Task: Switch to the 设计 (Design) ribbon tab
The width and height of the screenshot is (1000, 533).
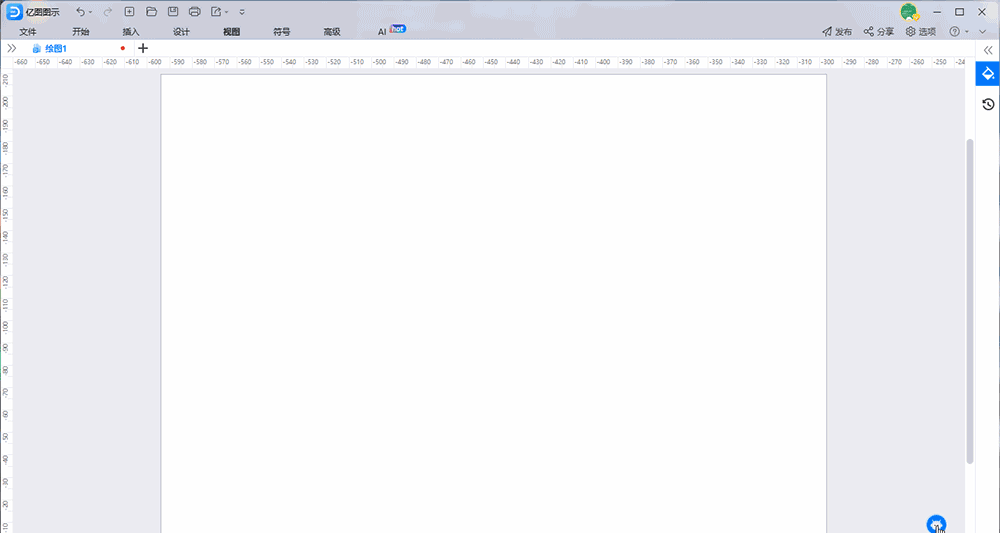Action: click(181, 32)
